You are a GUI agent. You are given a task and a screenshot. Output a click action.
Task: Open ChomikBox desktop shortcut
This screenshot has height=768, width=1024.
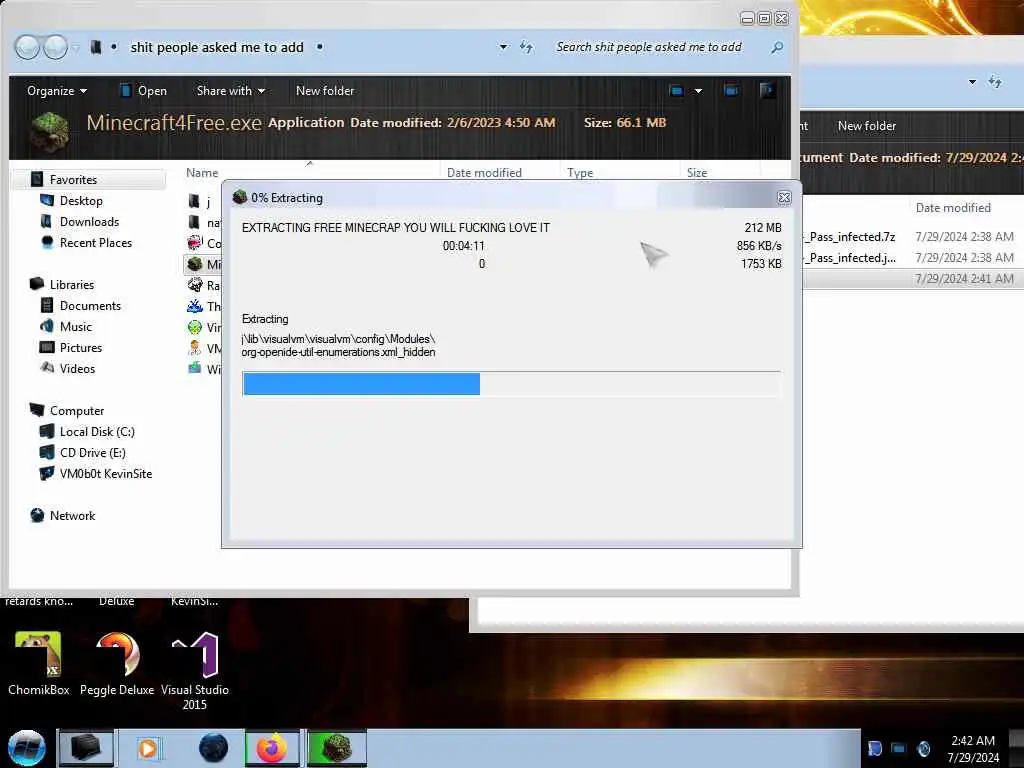pos(39,663)
